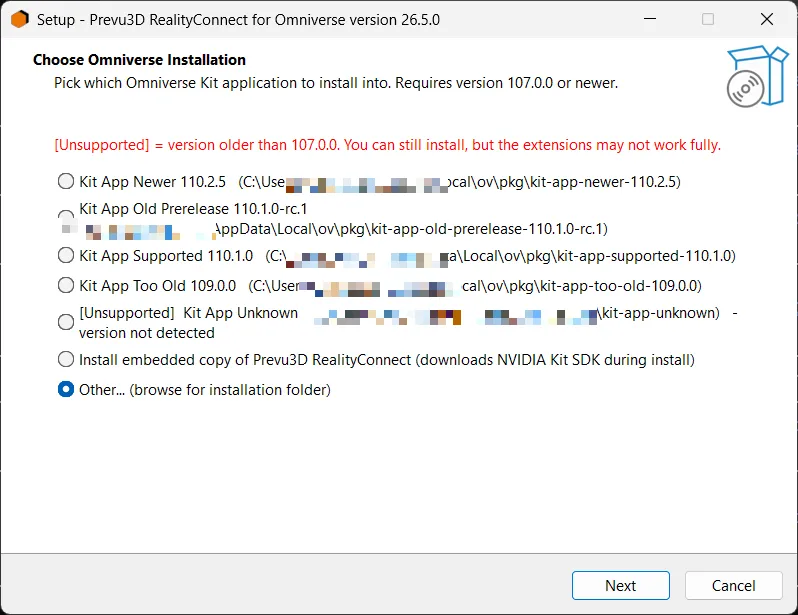Minimize the Setup window
This screenshot has height=615, width=798.
point(650,19)
